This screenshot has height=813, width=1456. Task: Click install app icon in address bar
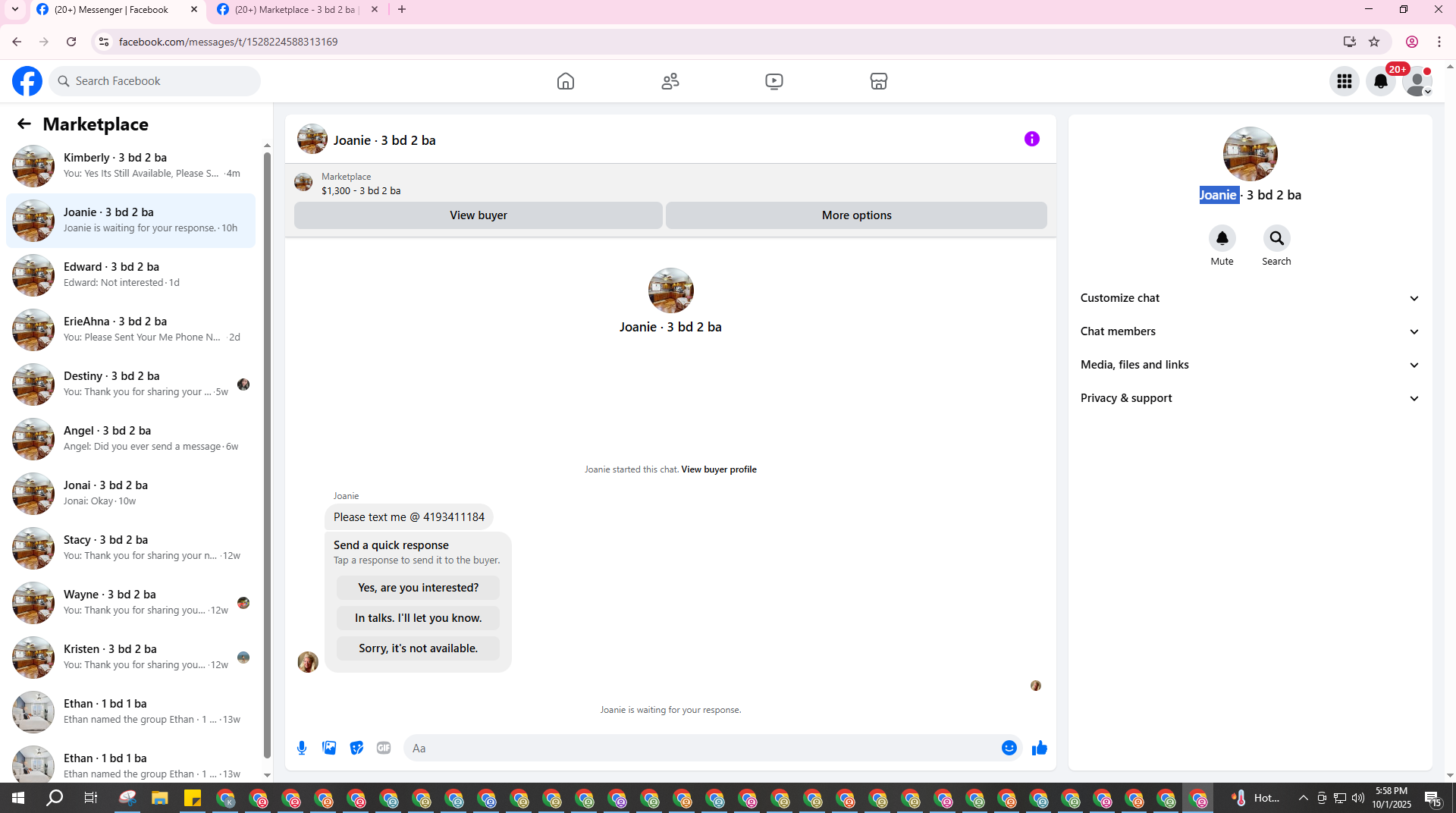click(1349, 42)
